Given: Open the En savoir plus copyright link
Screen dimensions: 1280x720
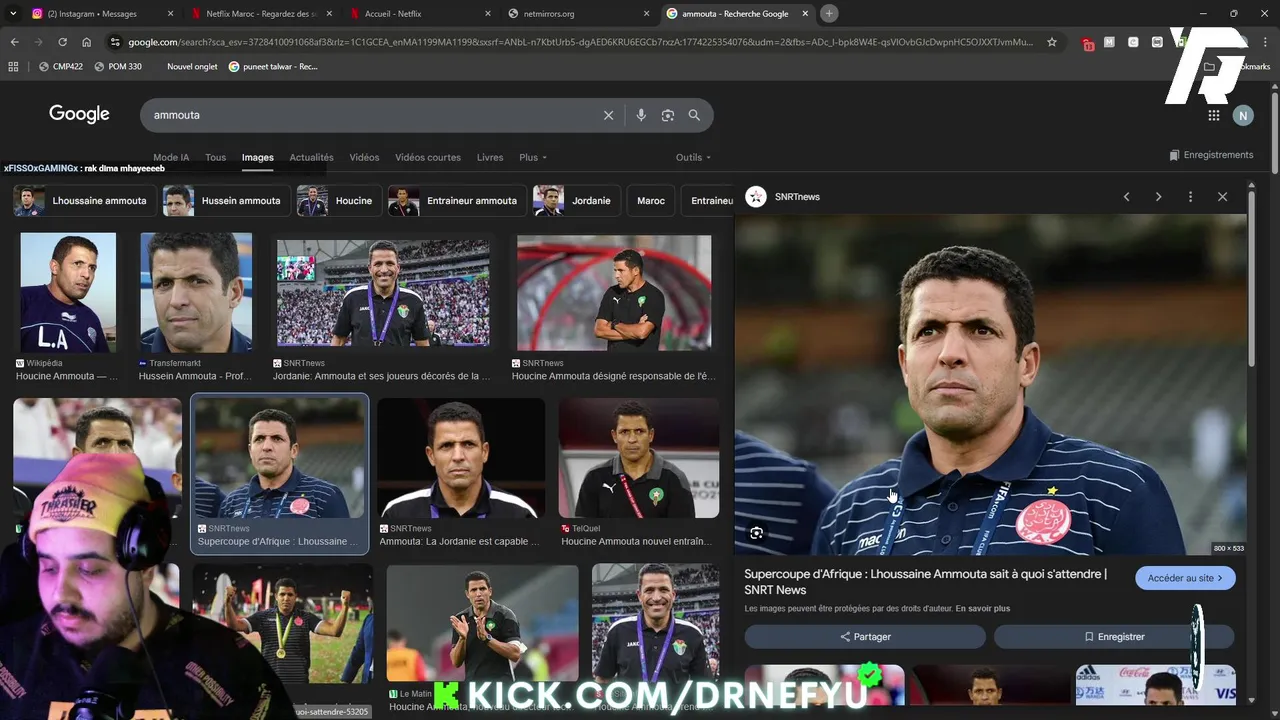Looking at the screenshot, I should [982, 608].
